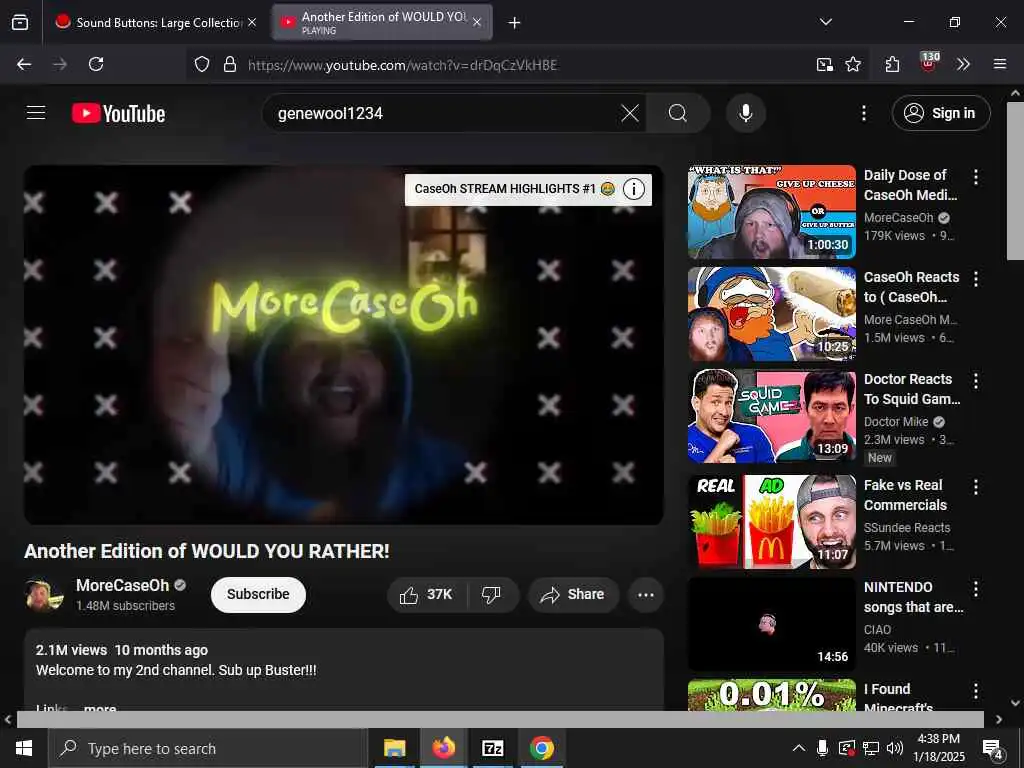This screenshot has height=768, width=1024.
Task: Sign in to YouTube
Action: point(940,114)
